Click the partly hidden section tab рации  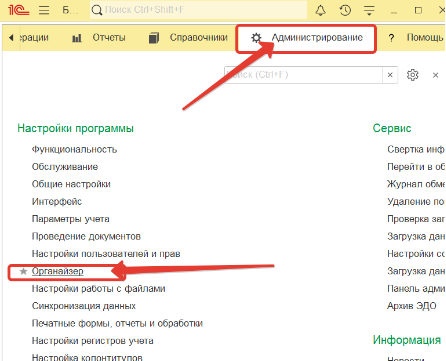coord(34,37)
